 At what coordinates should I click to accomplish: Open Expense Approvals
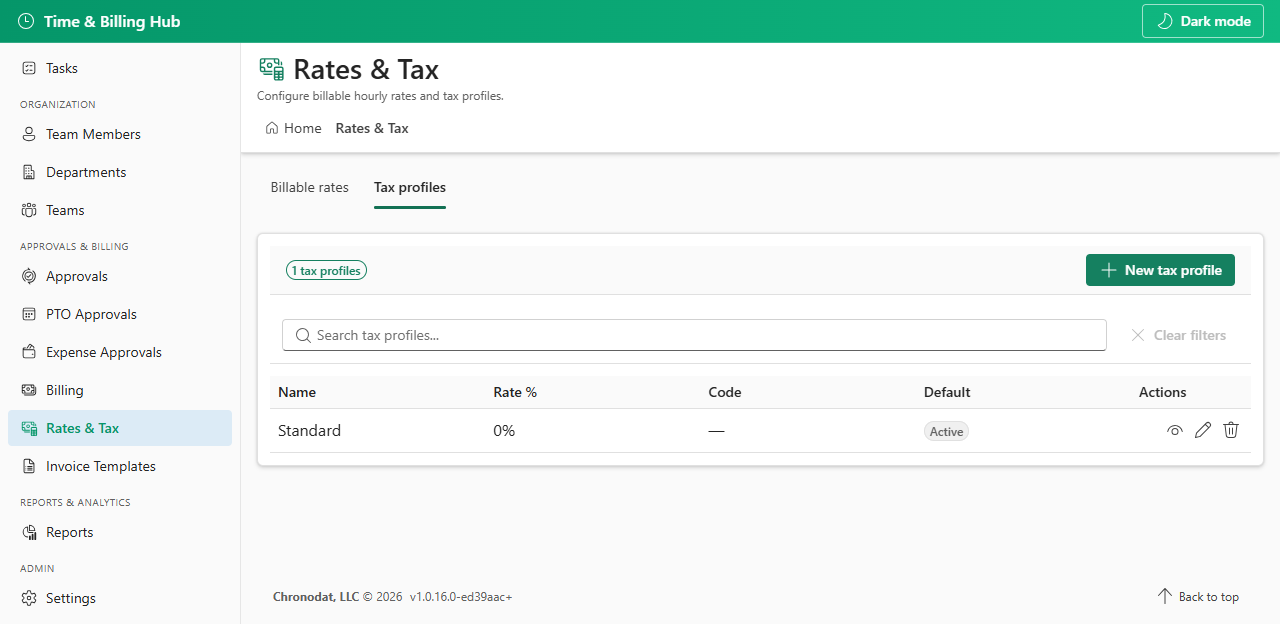click(120, 352)
